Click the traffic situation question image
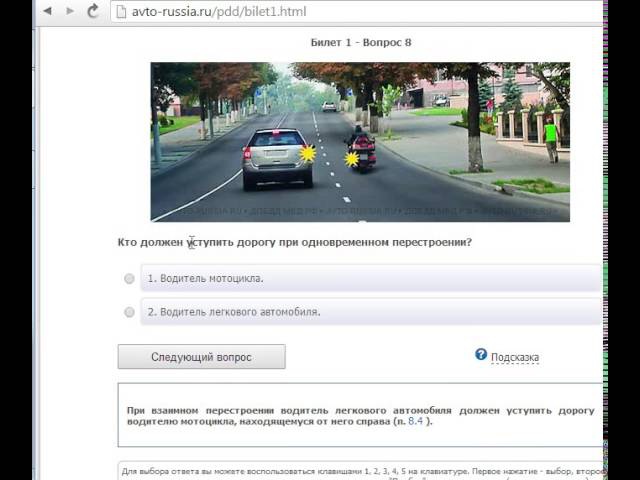The width and height of the screenshot is (640, 480). click(360, 141)
